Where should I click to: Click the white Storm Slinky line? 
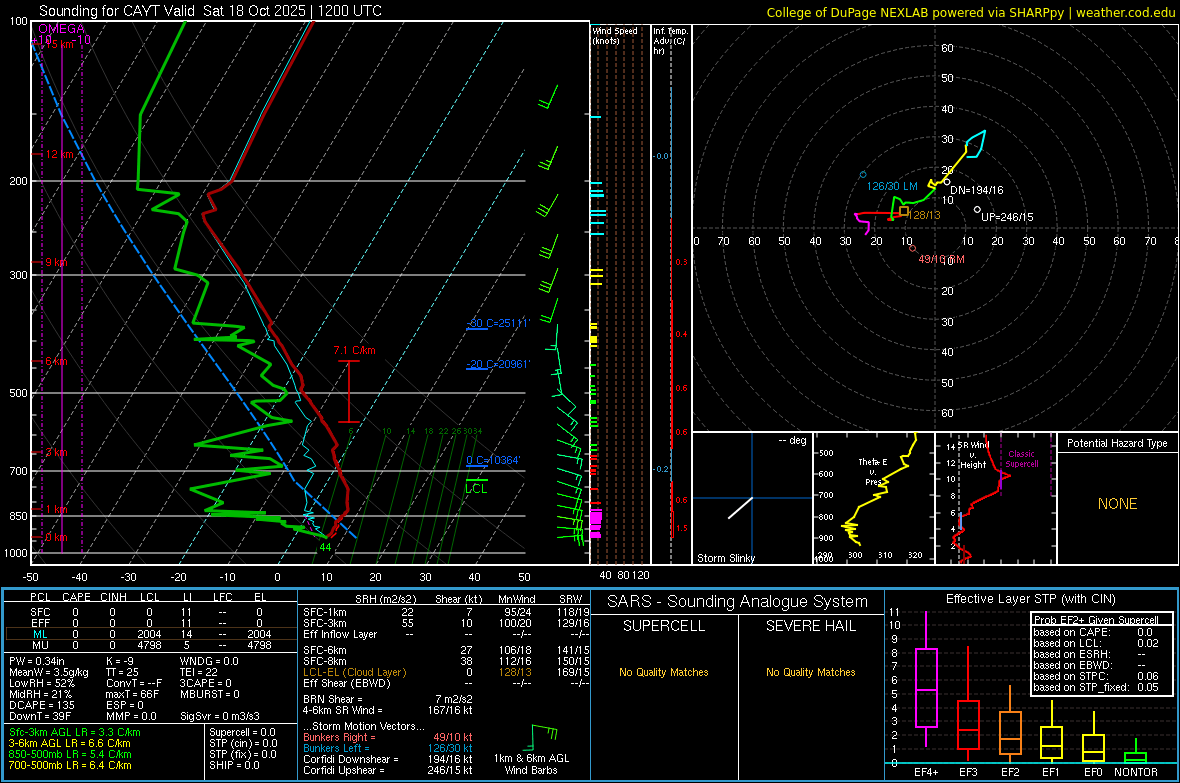[x=741, y=507]
